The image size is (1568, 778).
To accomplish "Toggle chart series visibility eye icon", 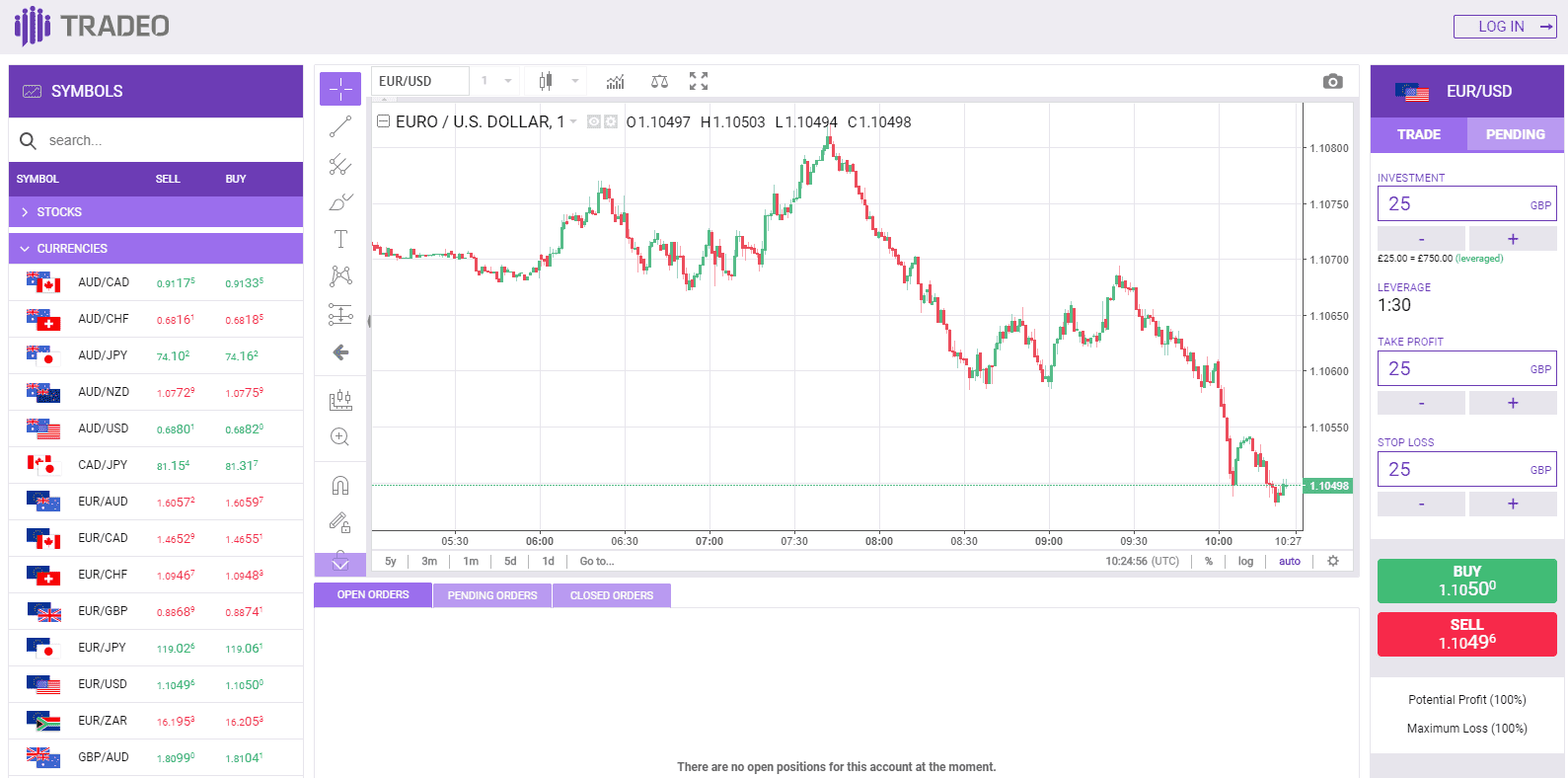I will (594, 121).
